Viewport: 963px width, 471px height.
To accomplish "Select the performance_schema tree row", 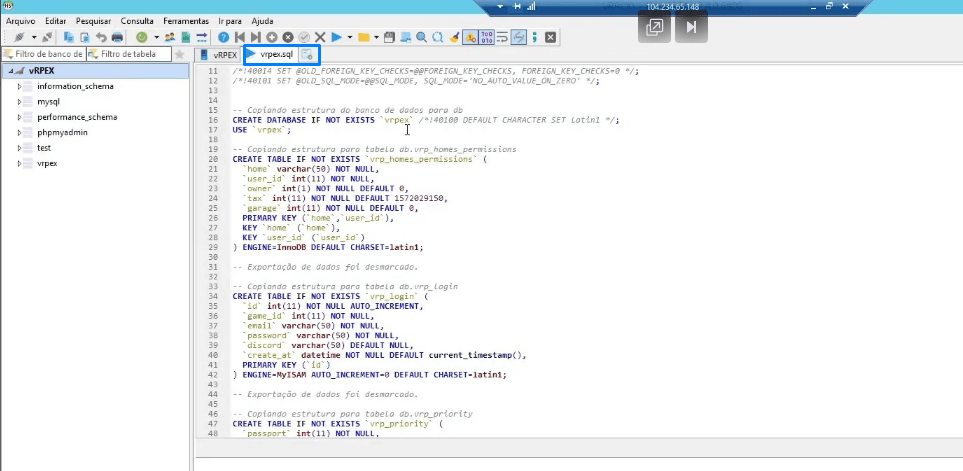I will click(77, 117).
